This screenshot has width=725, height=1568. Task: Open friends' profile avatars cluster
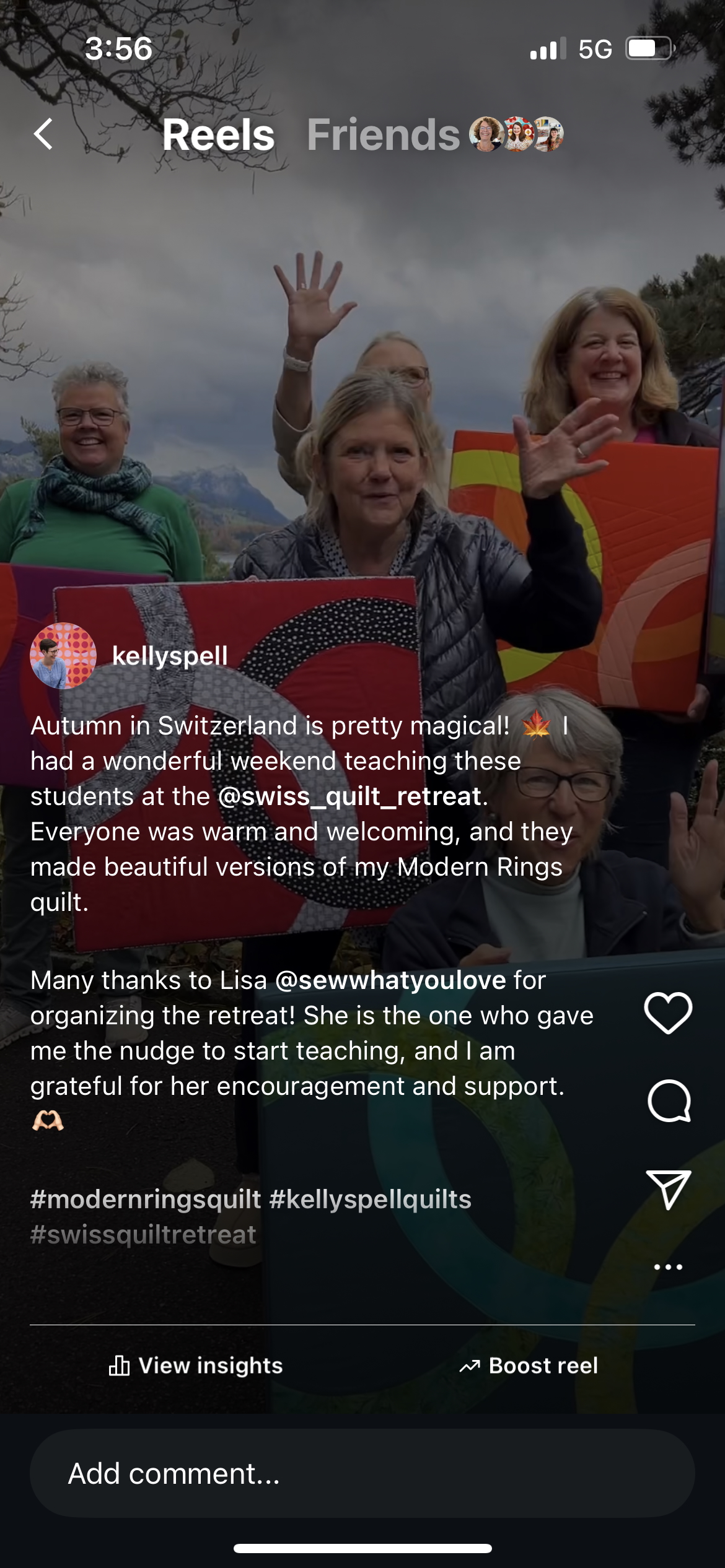click(x=516, y=134)
